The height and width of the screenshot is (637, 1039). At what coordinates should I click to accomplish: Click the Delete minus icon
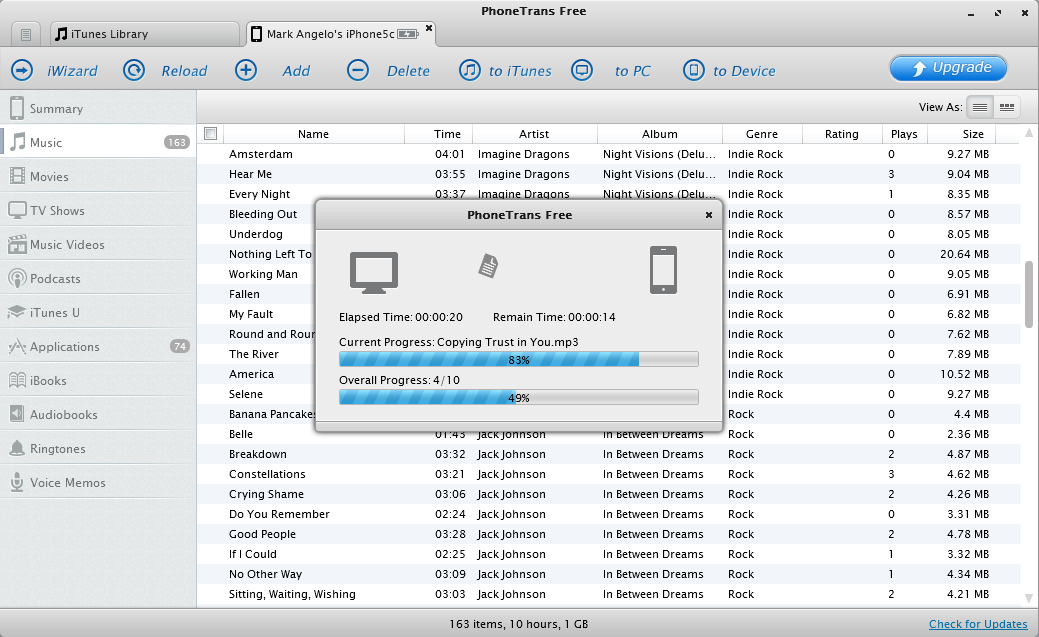pyautogui.click(x=358, y=70)
